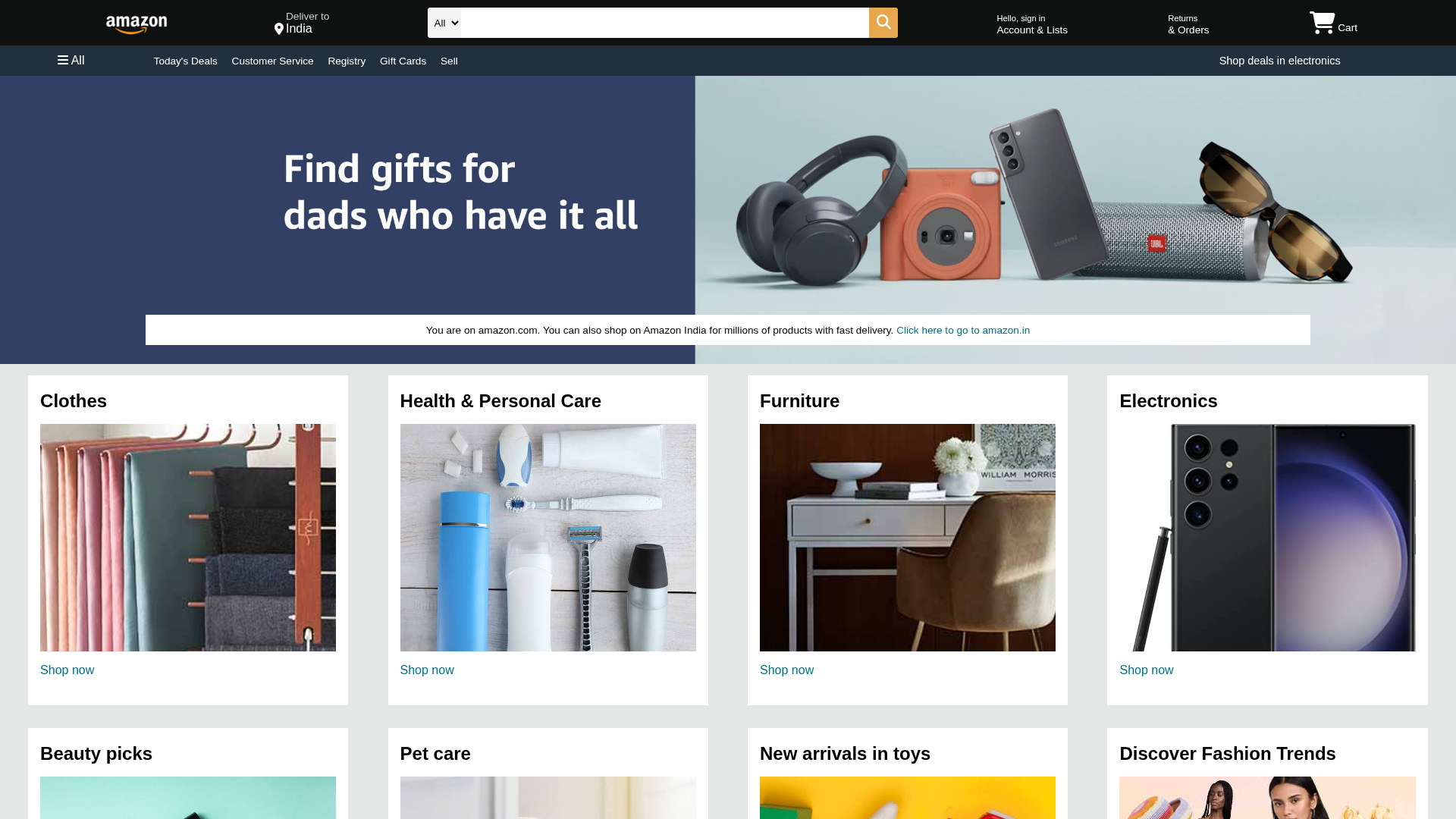Click the delivery location pin icon
Viewport: 1456px width, 819px height.
(x=279, y=29)
